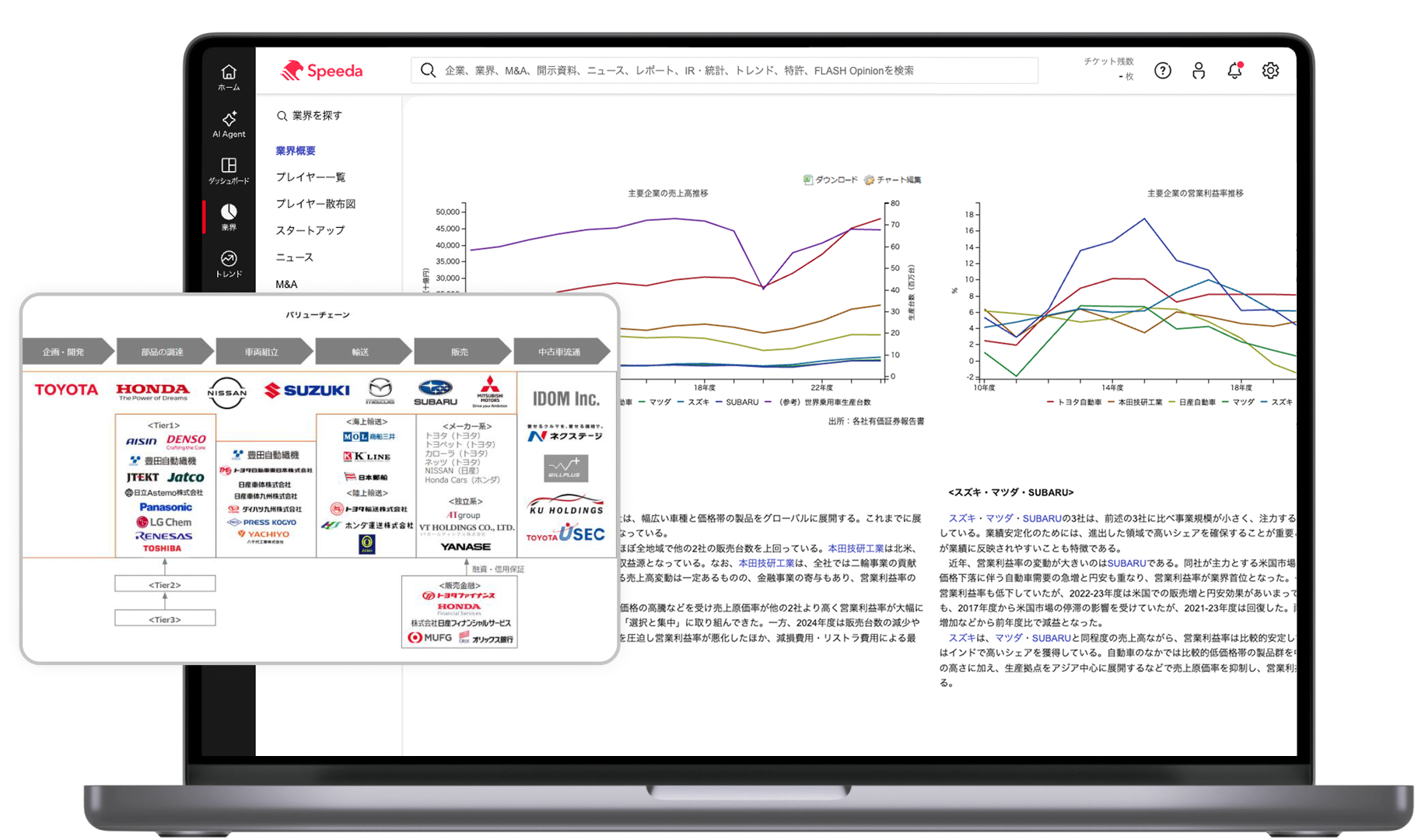This screenshot has width=1418, height=840.
Task: Hide the SUBARU series via the legend
Action: (x=741, y=402)
